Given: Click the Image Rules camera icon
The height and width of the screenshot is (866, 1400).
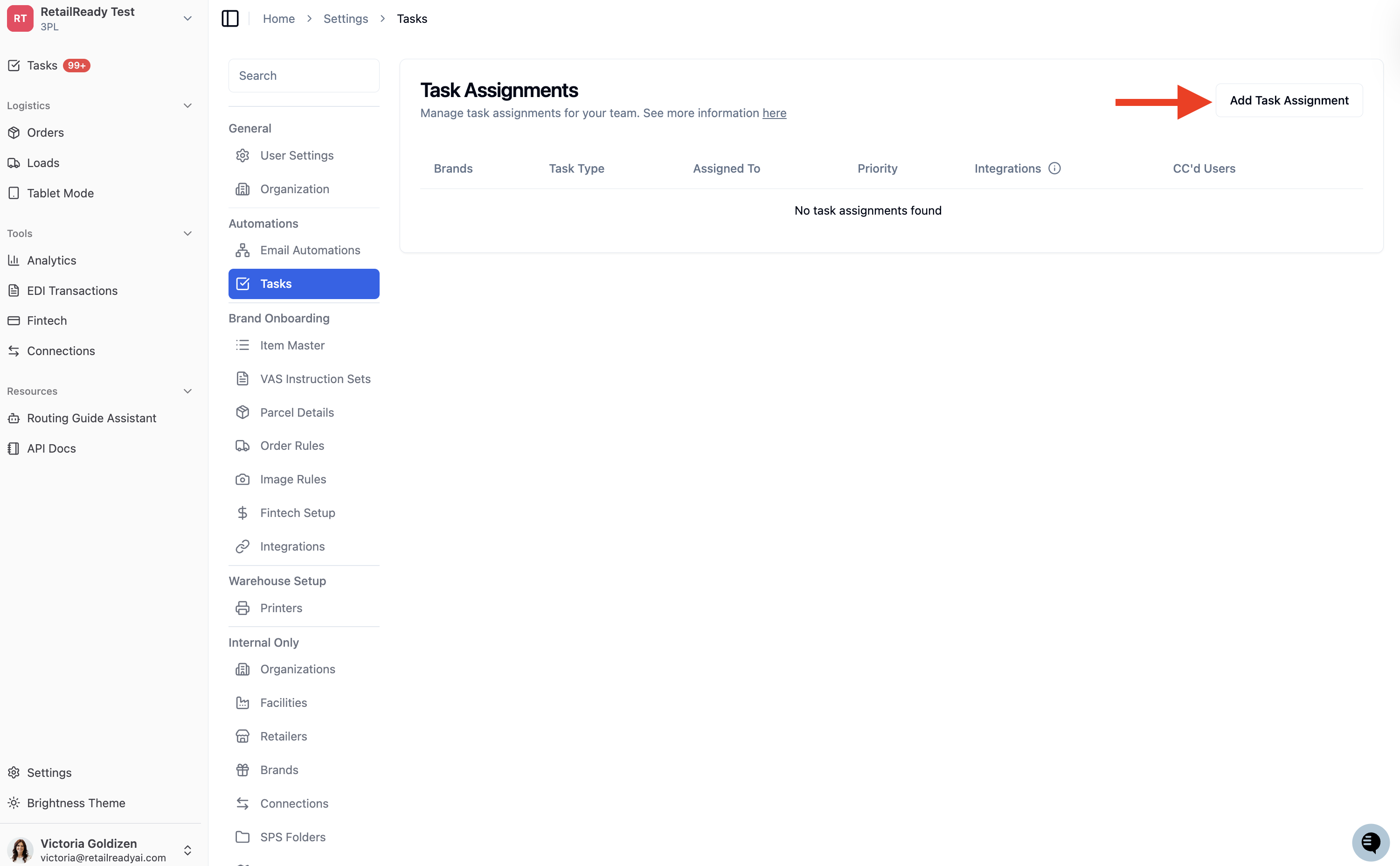Looking at the screenshot, I should pos(243,479).
